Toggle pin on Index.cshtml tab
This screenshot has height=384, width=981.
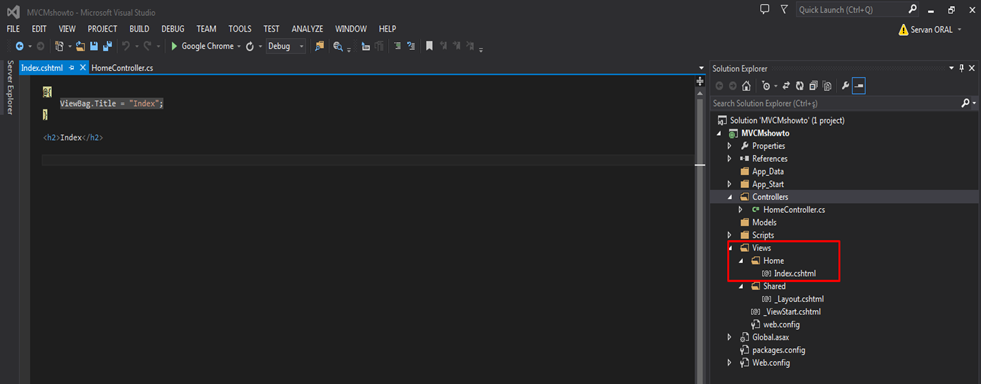point(72,68)
